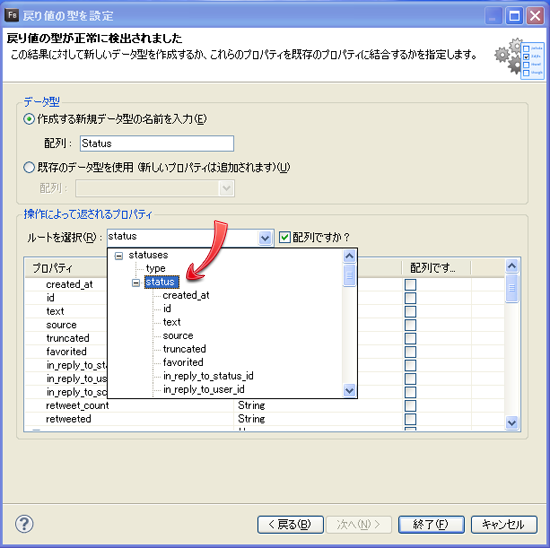Viewport: 550px width, 548px height.
Task: Select the use existing data type radio button
Action: coord(29,167)
